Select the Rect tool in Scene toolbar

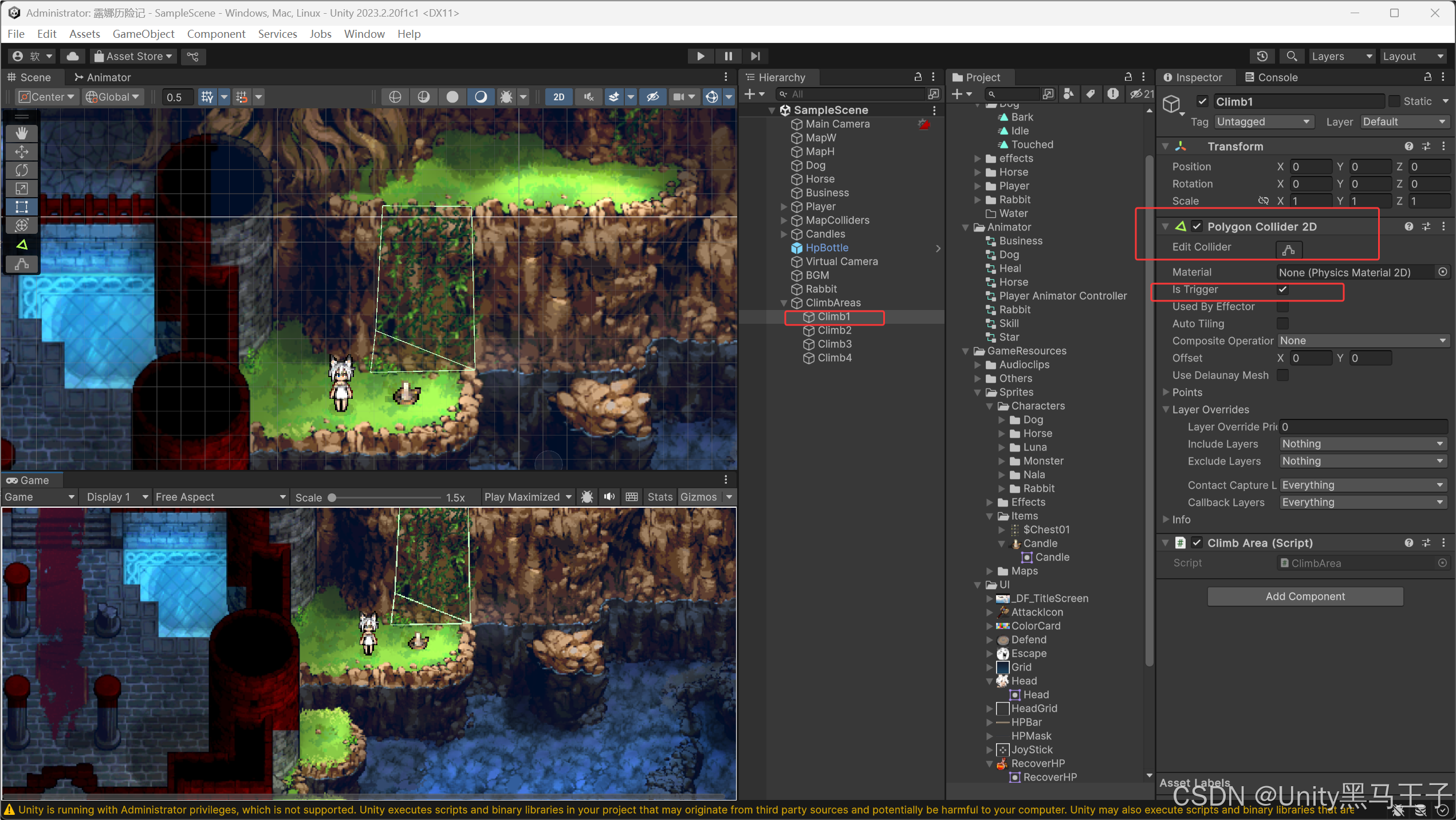tap(22, 207)
